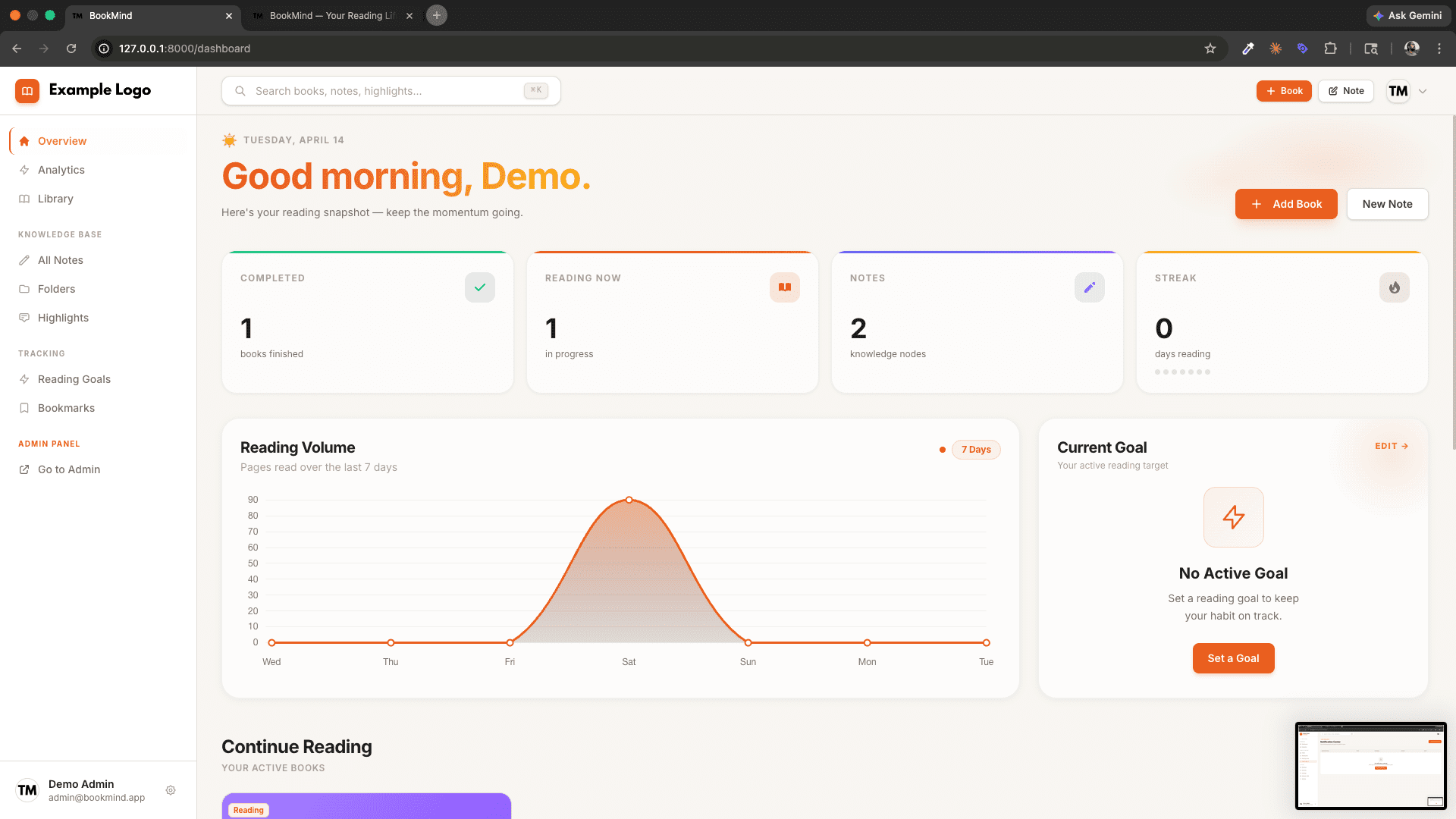Click the orange Add Book button
The image size is (1456, 819).
click(1286, 204)
